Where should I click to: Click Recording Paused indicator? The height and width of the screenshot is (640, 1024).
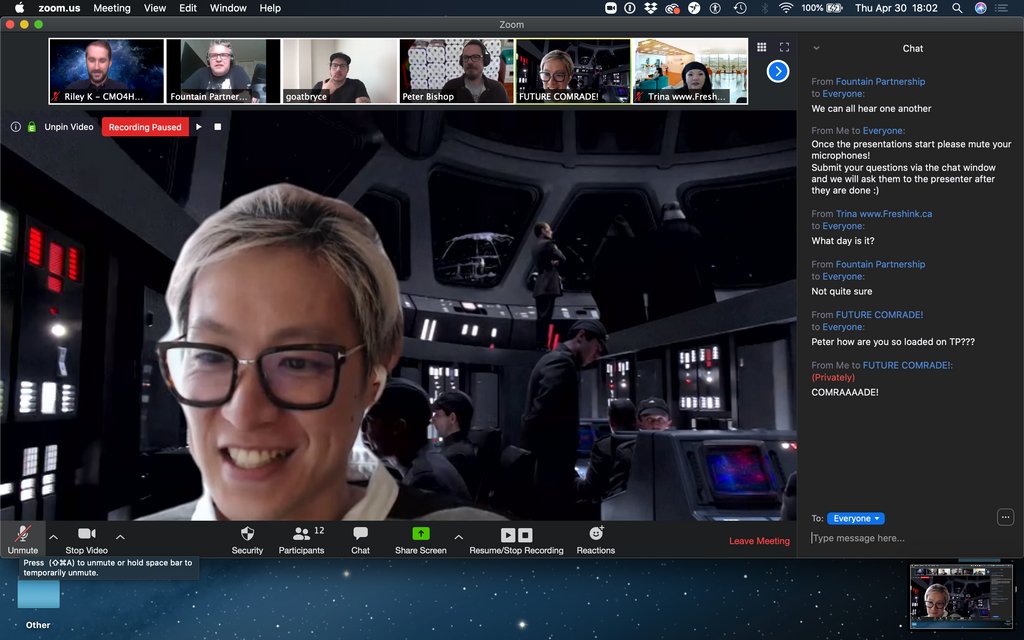pyautogui.click(x=145, y=127)
